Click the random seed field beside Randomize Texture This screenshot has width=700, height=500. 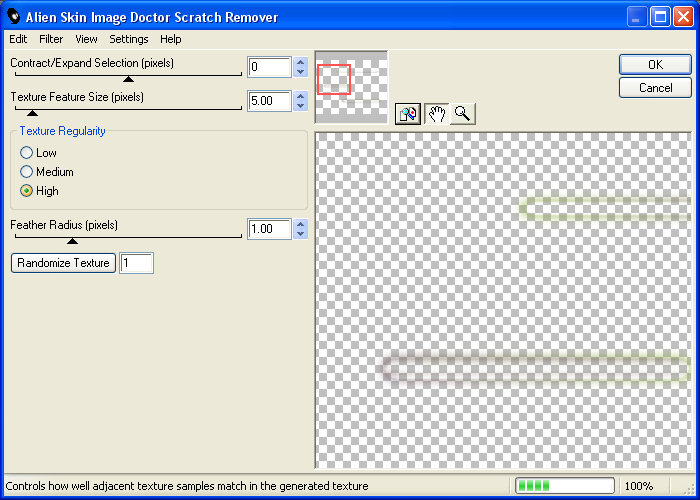pyautogui.click(x=137, y=263)
